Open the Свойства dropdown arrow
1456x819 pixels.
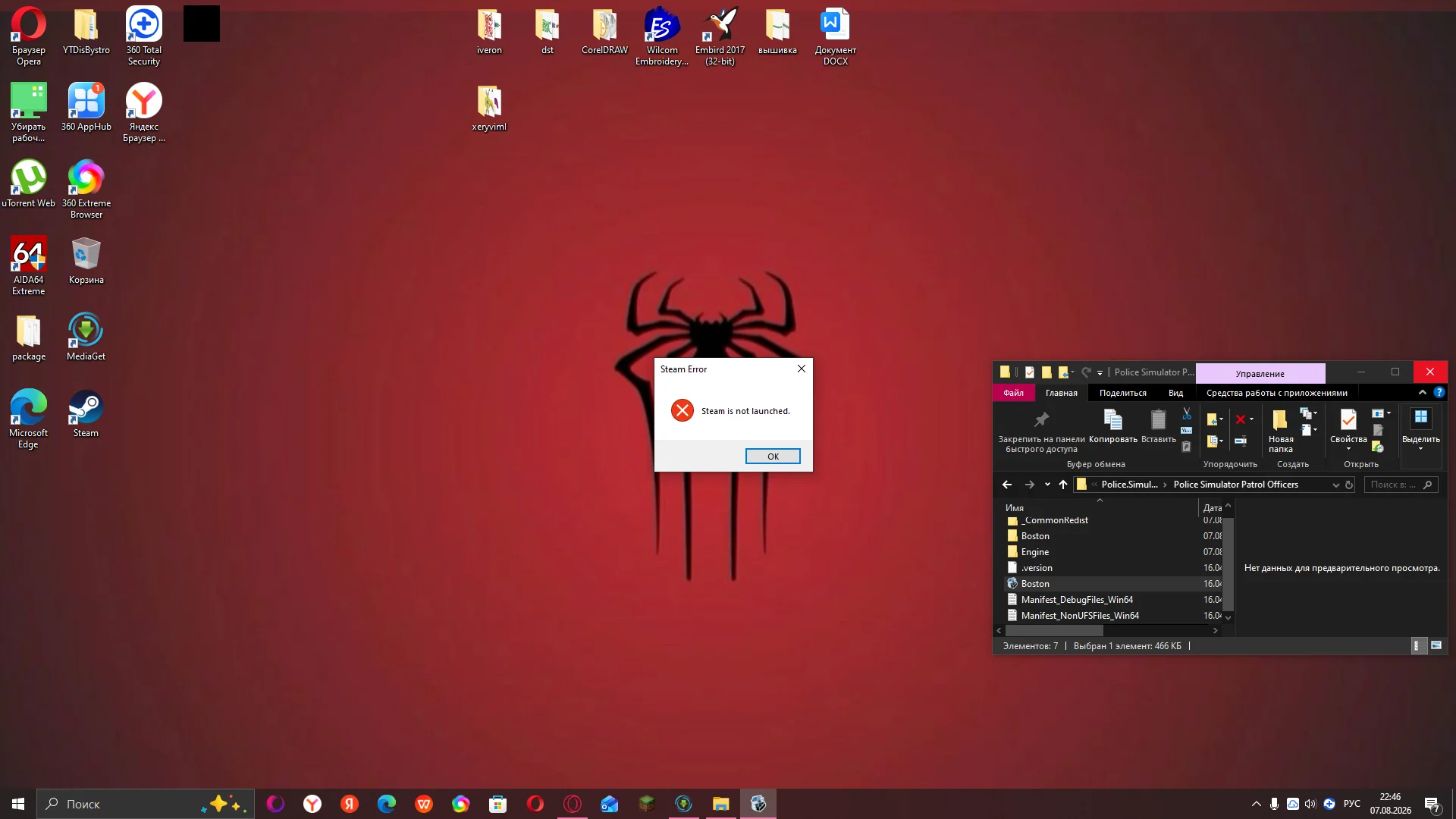click(x=1348, y=449)
